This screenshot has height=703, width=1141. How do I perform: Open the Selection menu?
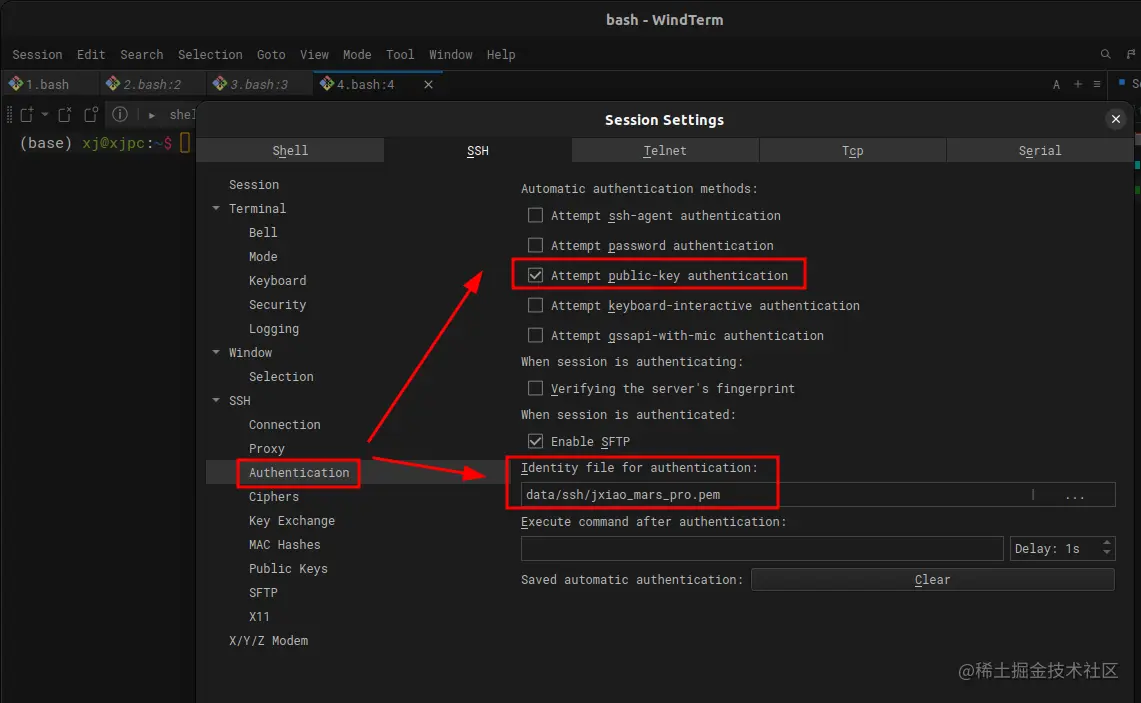(210, 55)
